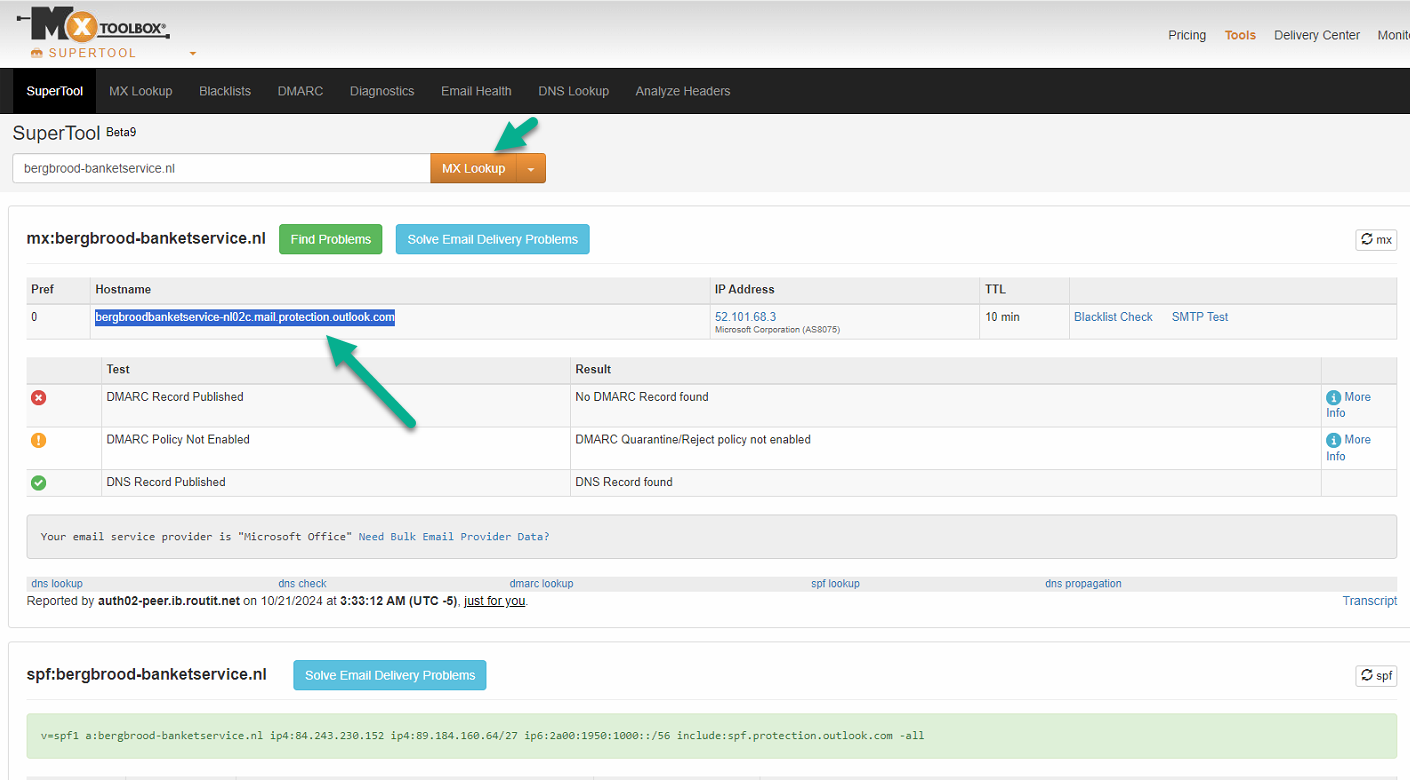
Task: Open the DMARC tab
Action: [300, 91]
